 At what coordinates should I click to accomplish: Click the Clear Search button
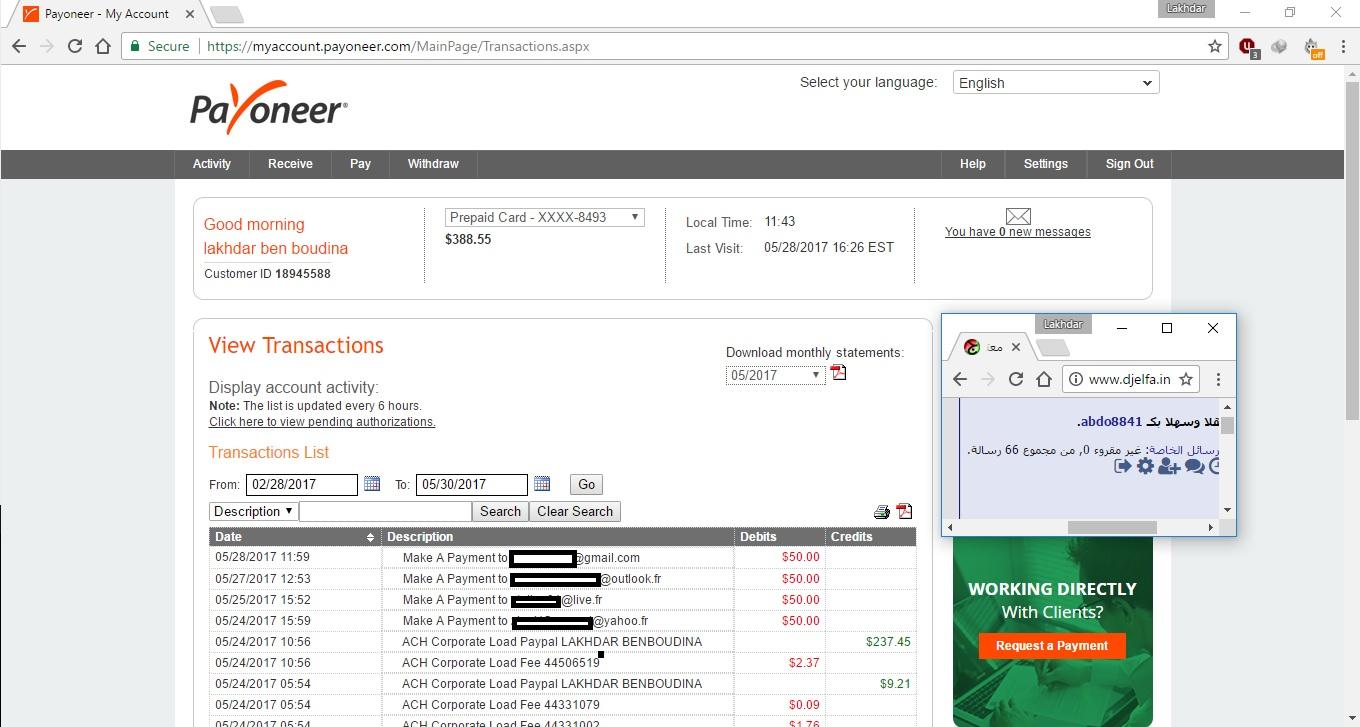(x=575, y=511)
